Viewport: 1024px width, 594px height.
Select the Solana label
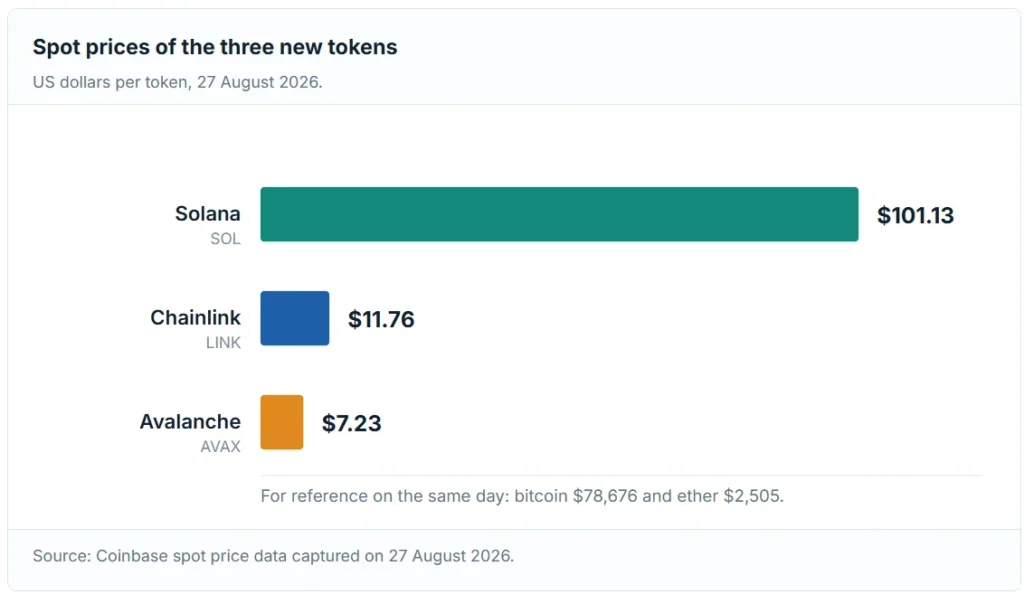coord(208,213)
